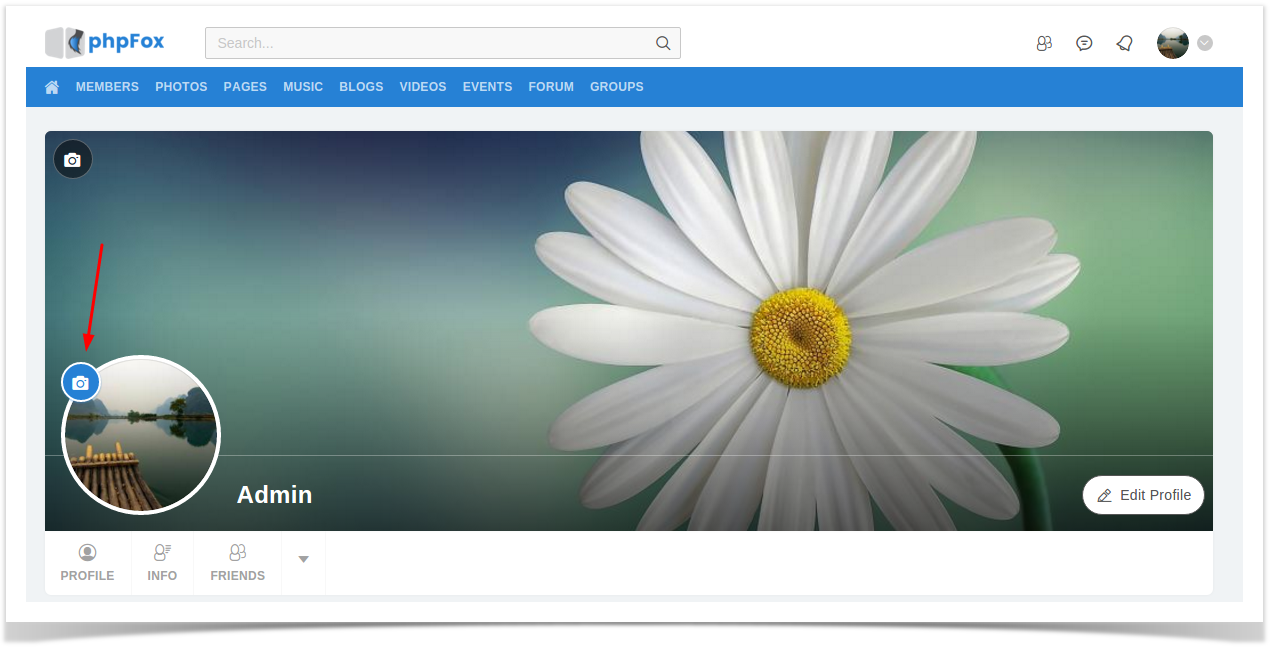Screen dimensions: 1277x651
Task: Select the Friends tab
Action: (238, 563)
